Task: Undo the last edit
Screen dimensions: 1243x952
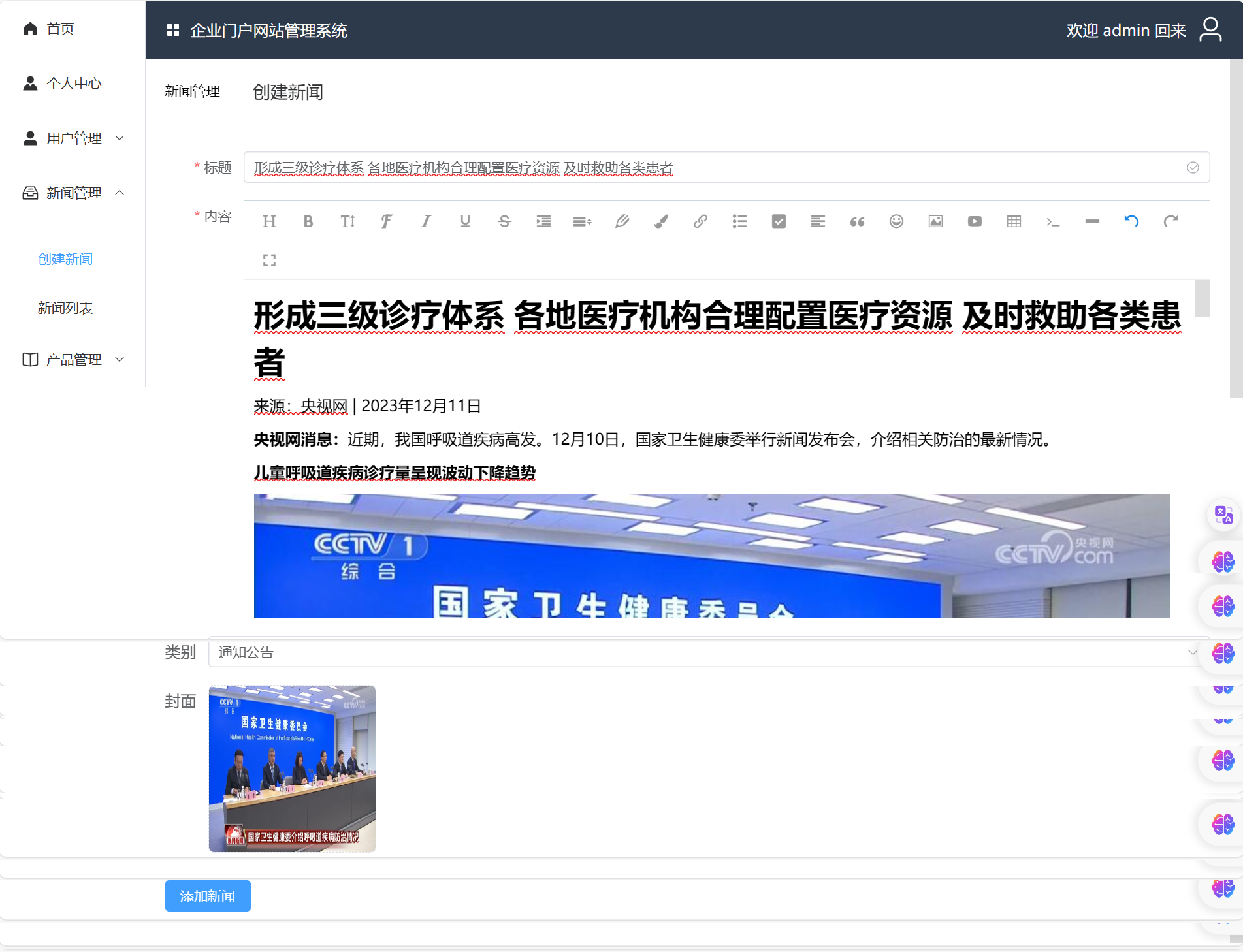Action: (1131, 221)
